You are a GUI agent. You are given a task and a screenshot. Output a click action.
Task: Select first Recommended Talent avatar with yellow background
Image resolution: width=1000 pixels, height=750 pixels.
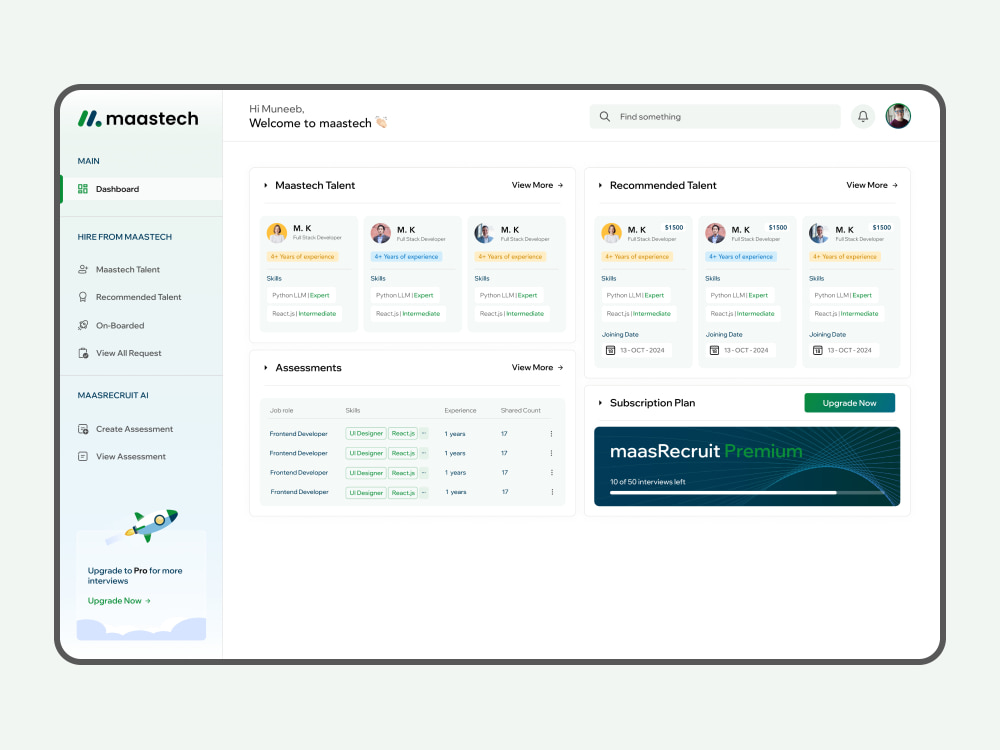(x=612, y=233)
